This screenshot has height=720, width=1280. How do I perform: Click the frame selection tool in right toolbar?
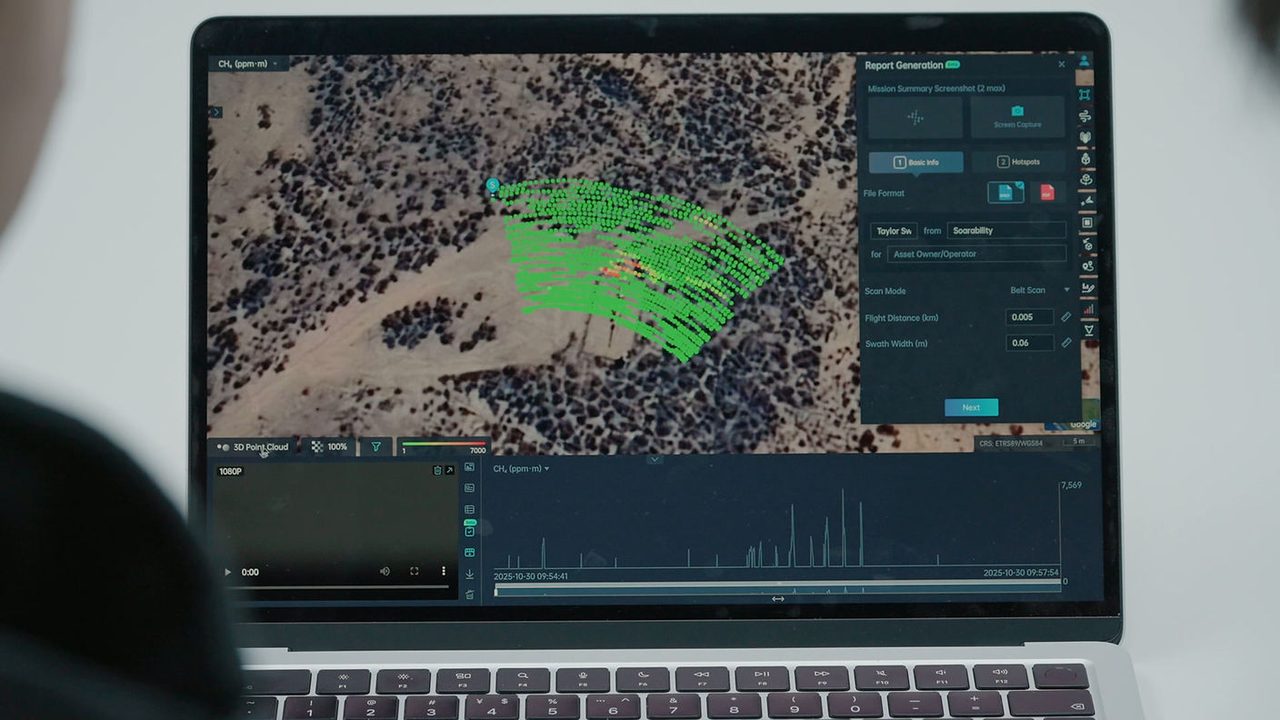point(1085,94)
